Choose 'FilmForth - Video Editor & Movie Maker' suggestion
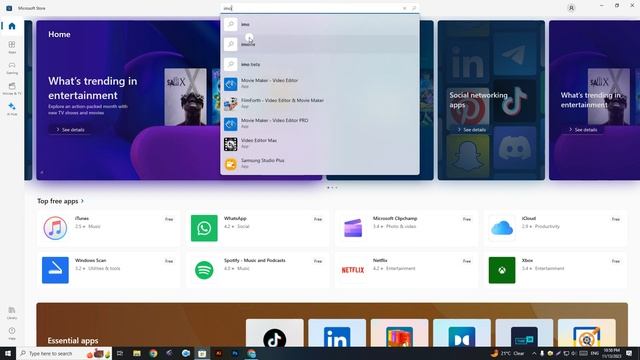Image resolution: width=640 pixels, height=360 pixels. 320,104
